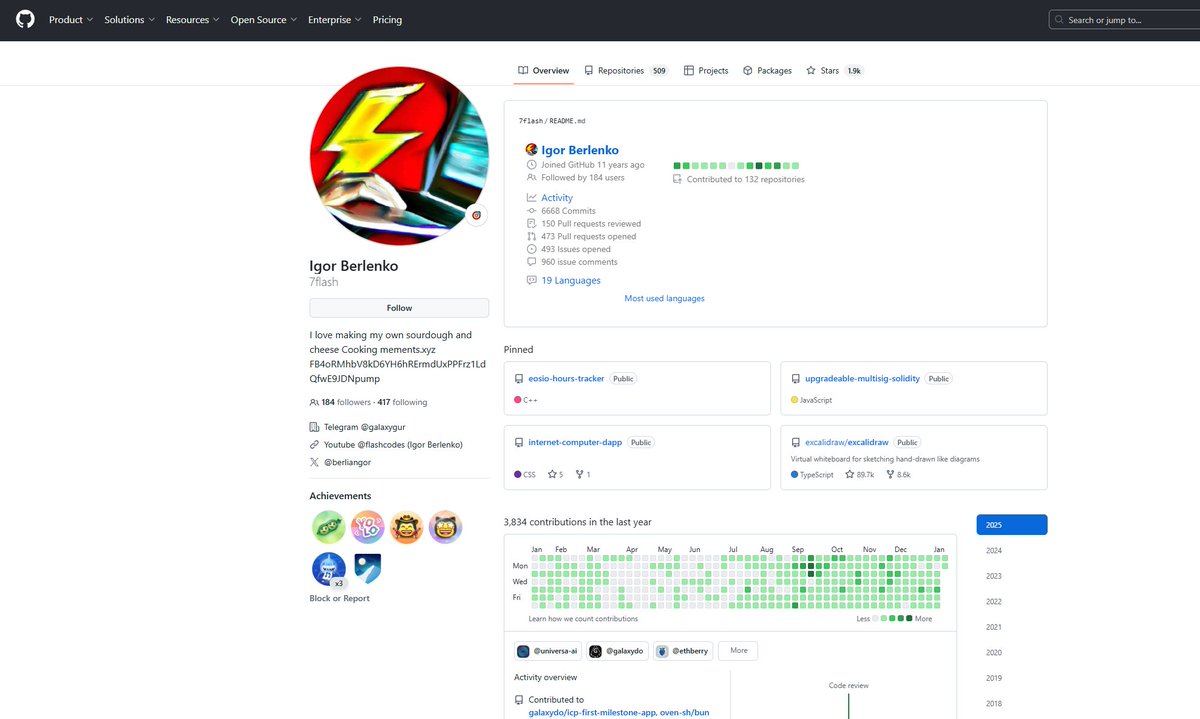Open Learn how we count contributions
Viewport: 1200px width, 719px height.
tap(583, 619)
